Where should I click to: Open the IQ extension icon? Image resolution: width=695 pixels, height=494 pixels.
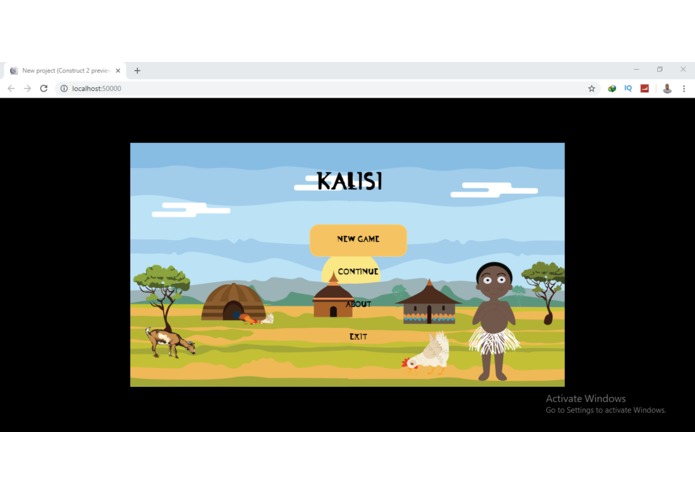[x=628, y=89]
